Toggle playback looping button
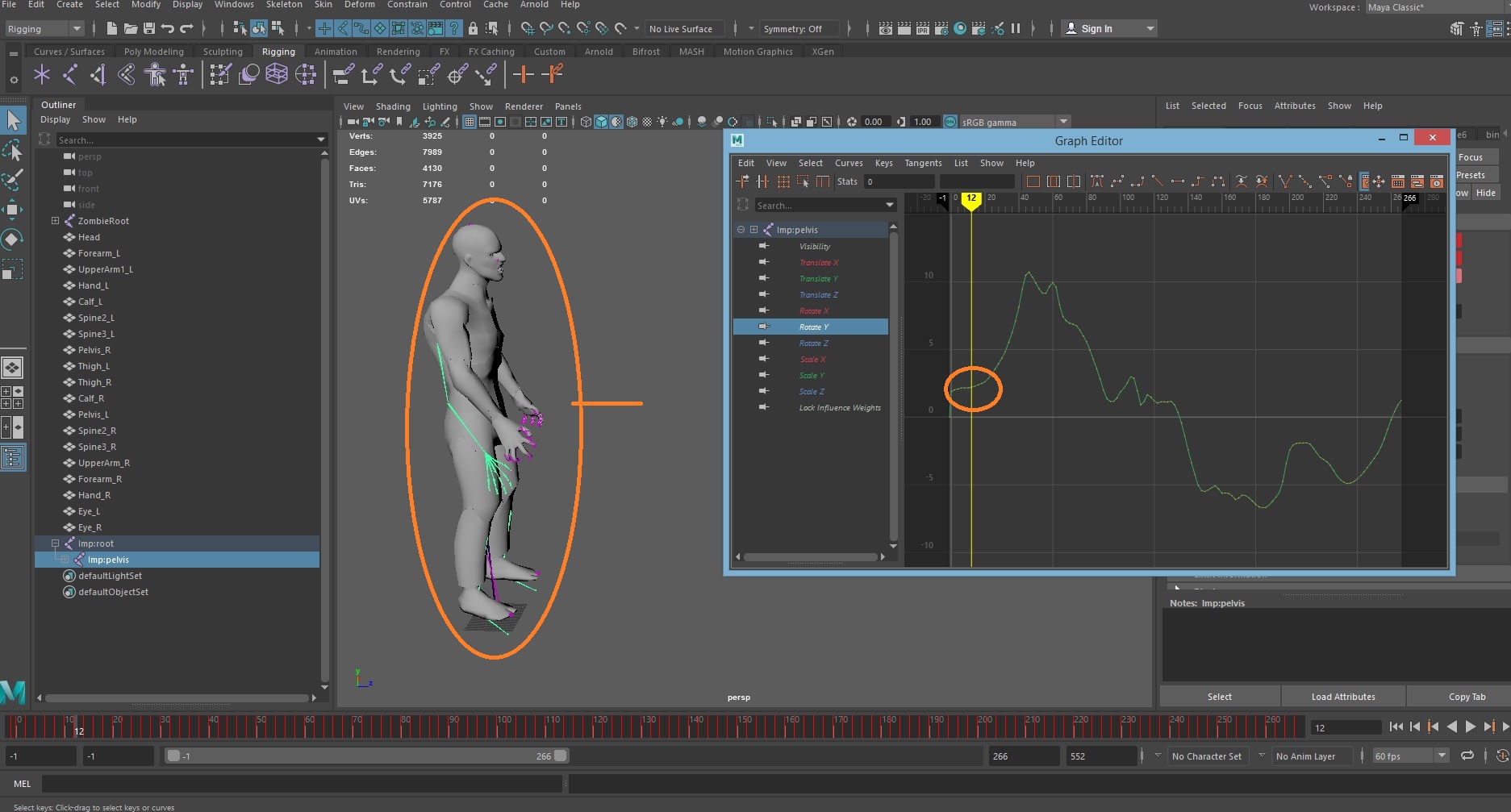 (x=1467, y=756)
